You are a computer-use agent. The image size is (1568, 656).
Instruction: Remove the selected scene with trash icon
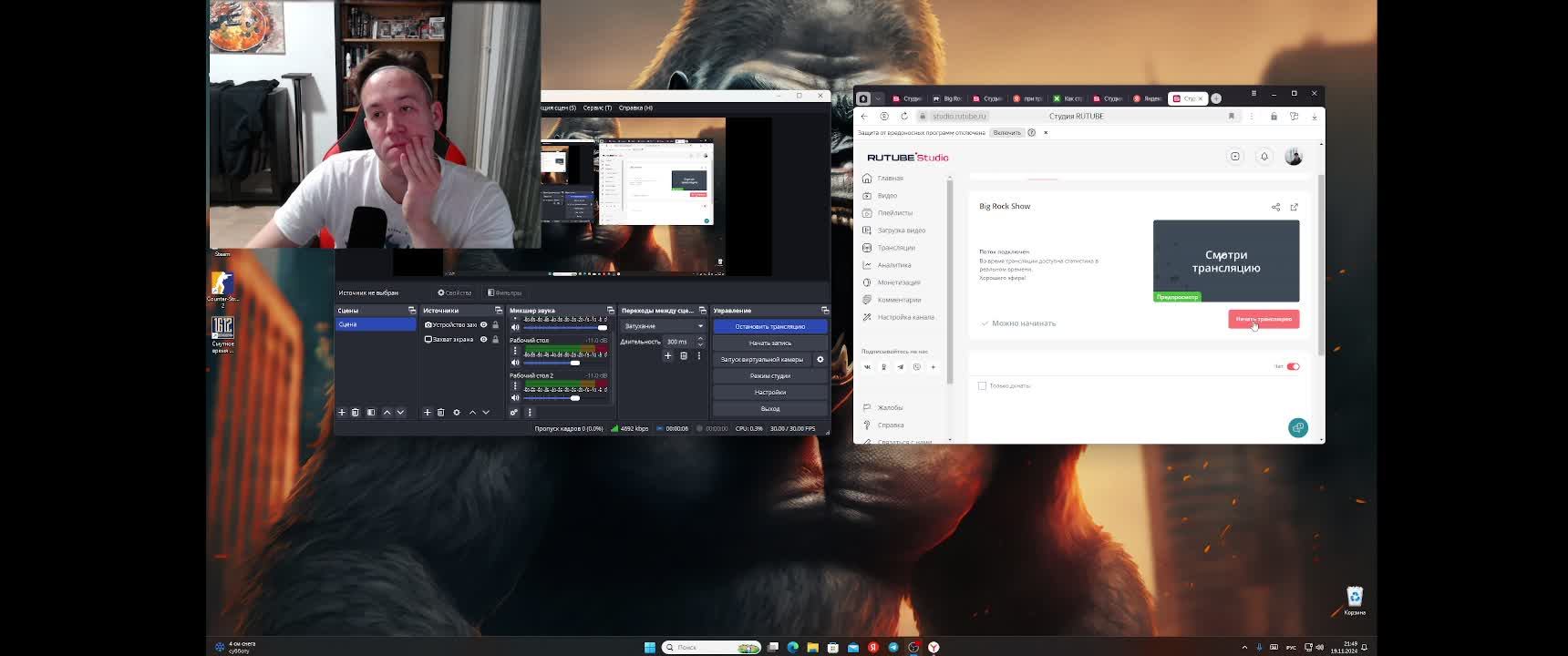point(356,412)
